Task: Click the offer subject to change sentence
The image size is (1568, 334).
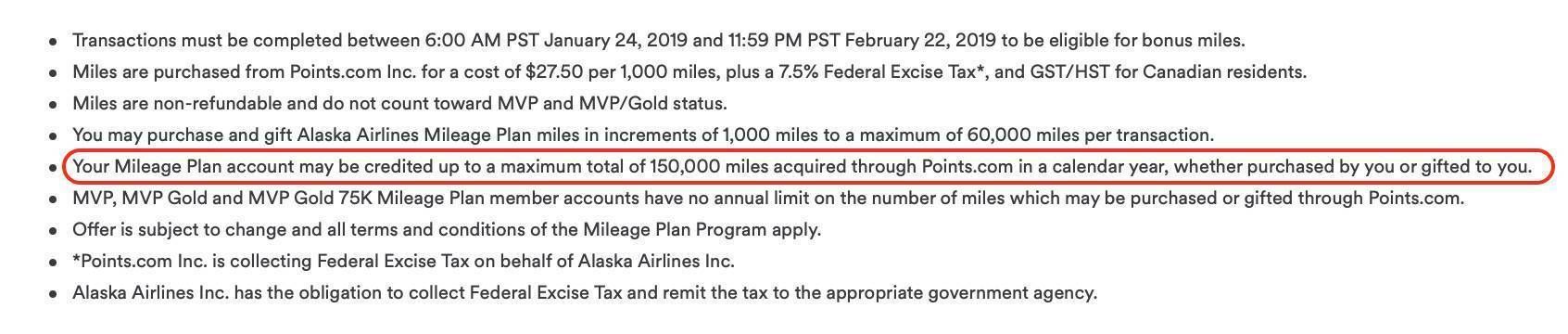Action: pyautogui.click(x=447, y=230)
